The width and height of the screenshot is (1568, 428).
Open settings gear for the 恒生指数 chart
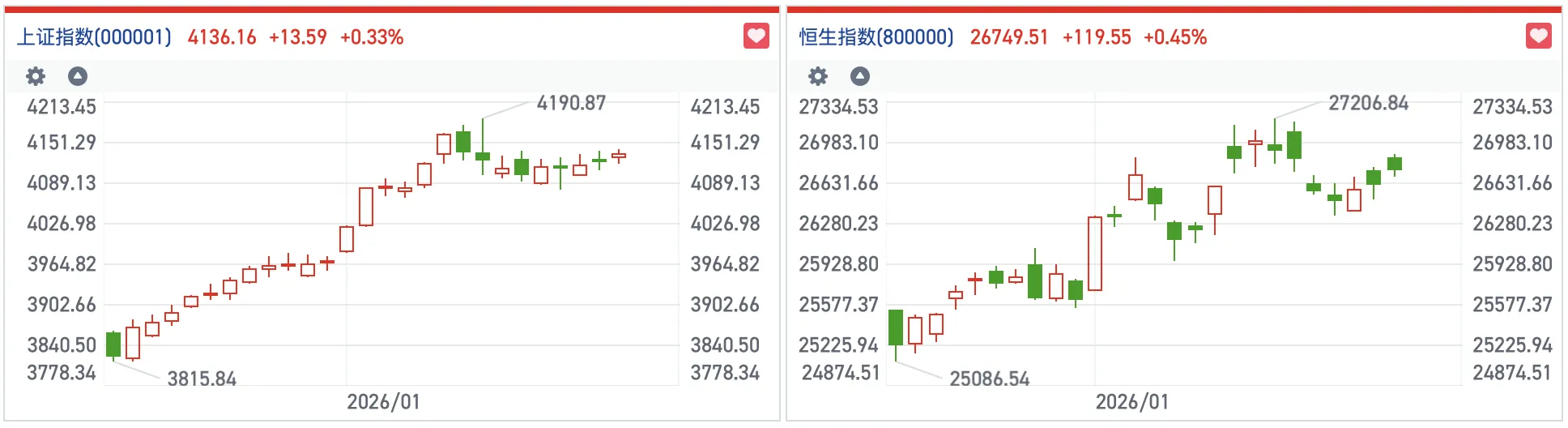point(818,76)
